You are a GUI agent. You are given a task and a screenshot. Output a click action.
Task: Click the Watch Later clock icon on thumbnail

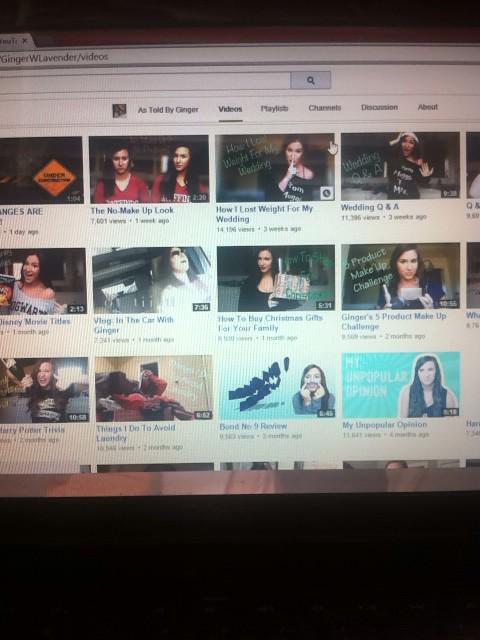(x=327, y=193)
